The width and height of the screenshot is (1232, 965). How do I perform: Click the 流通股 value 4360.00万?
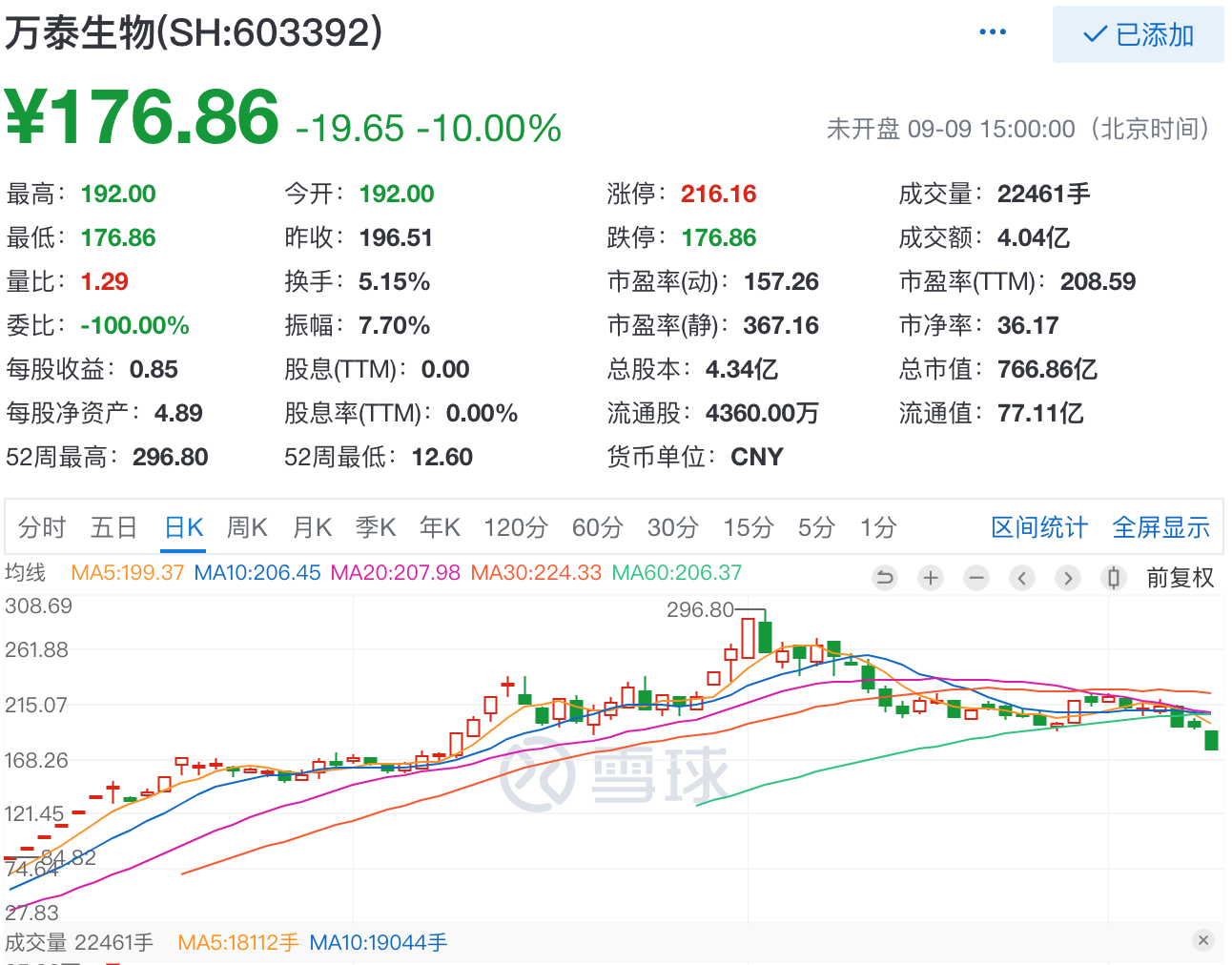(x=763, y=414)
